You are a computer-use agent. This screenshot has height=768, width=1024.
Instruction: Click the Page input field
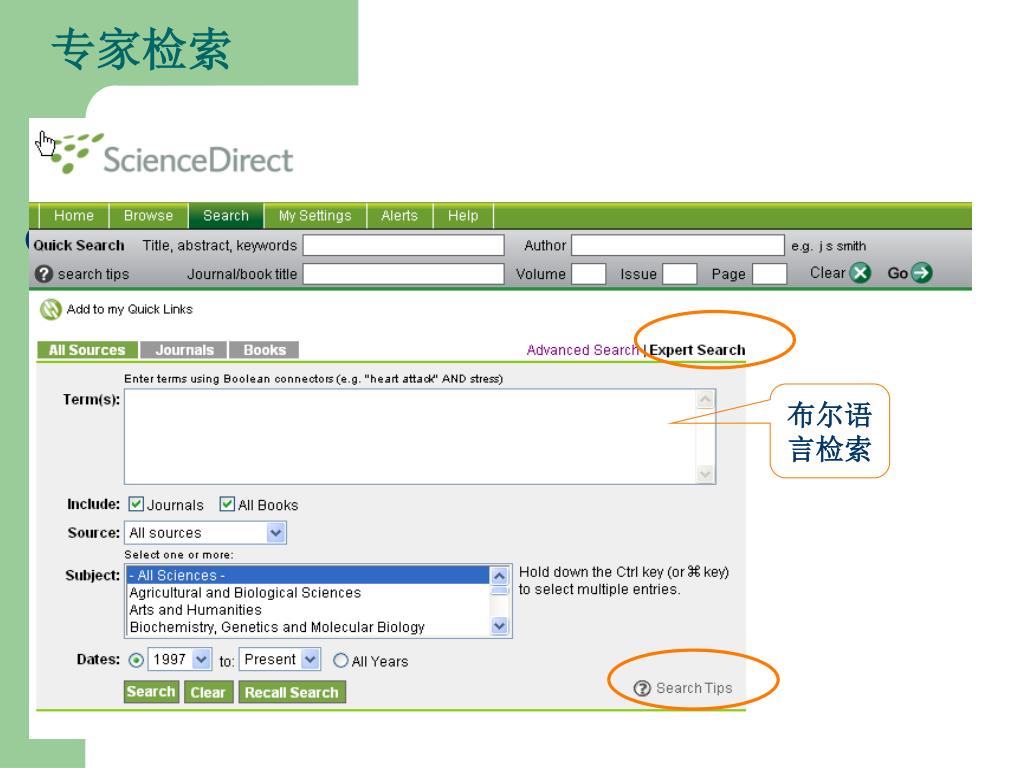[769, 274]
